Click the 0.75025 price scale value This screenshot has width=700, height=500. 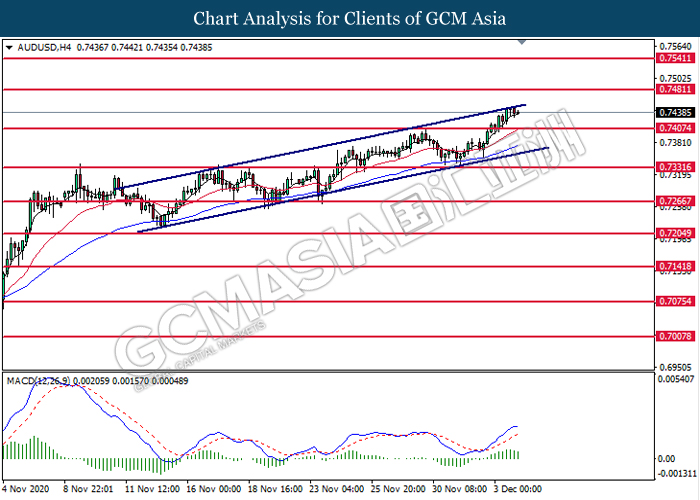[675, 79]
